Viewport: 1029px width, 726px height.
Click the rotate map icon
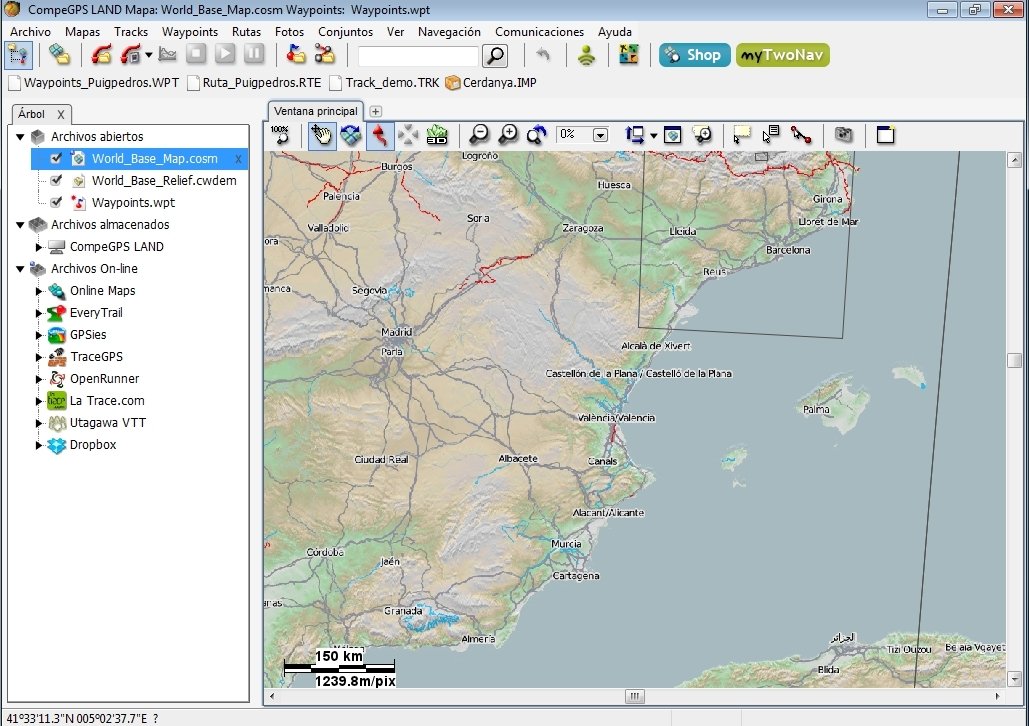click(351, 135)
